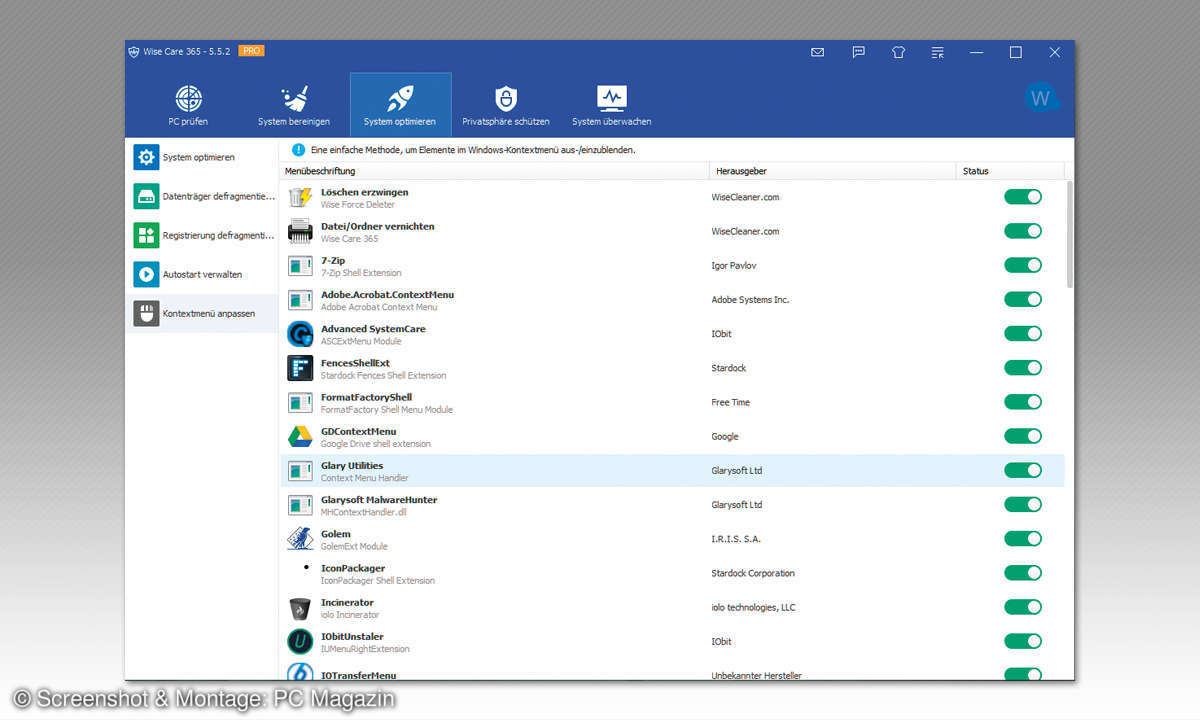1200x720 pixels.
Task: Disable the Golem context entry
Action: tap(1023, 539)
